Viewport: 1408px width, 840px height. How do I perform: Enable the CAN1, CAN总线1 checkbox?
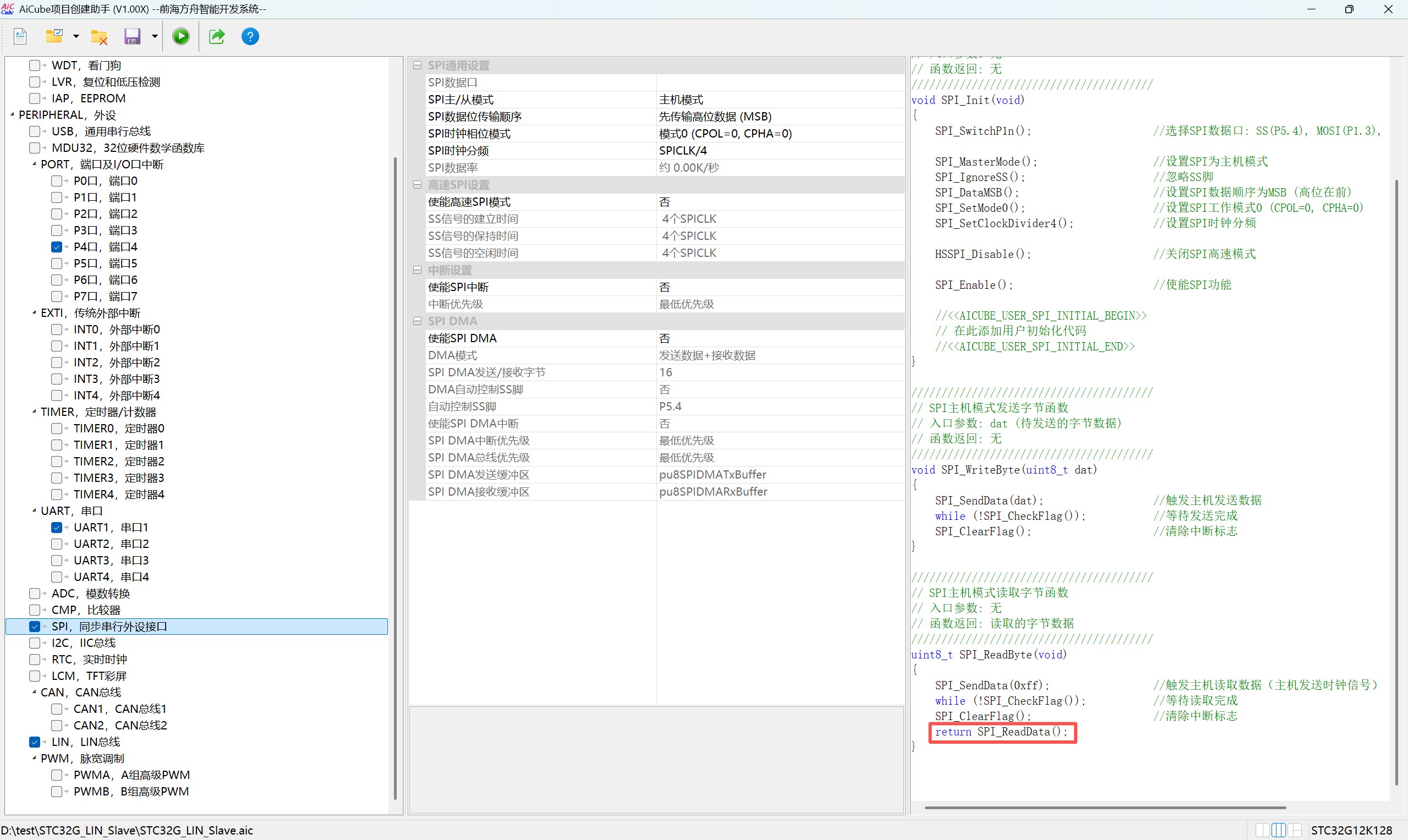pos(57,709)
